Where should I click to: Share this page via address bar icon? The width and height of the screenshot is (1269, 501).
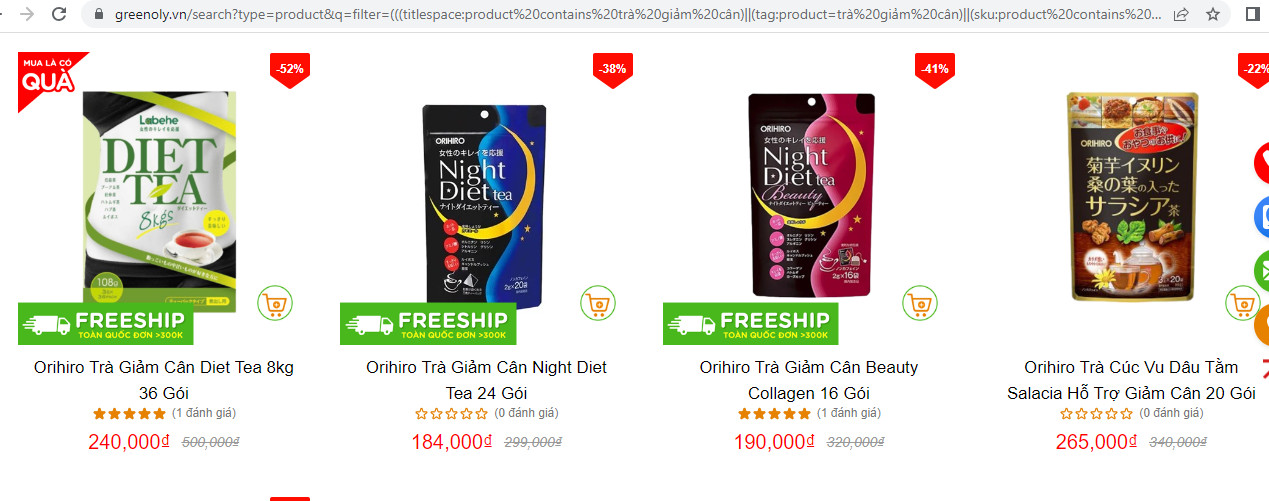click(x=1181, y=14)
